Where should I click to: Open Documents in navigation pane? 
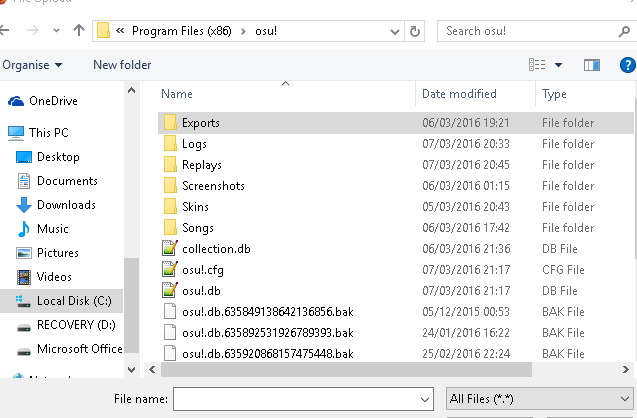(67, 181)
